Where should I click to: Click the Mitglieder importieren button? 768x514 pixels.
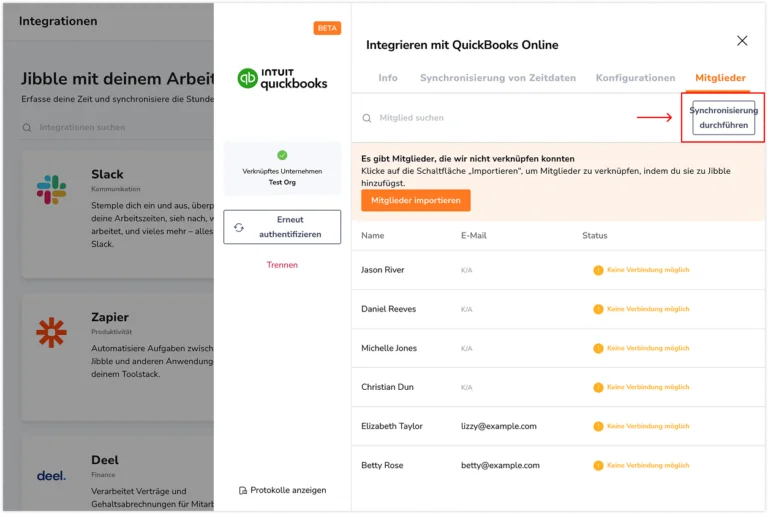(415, 200)
